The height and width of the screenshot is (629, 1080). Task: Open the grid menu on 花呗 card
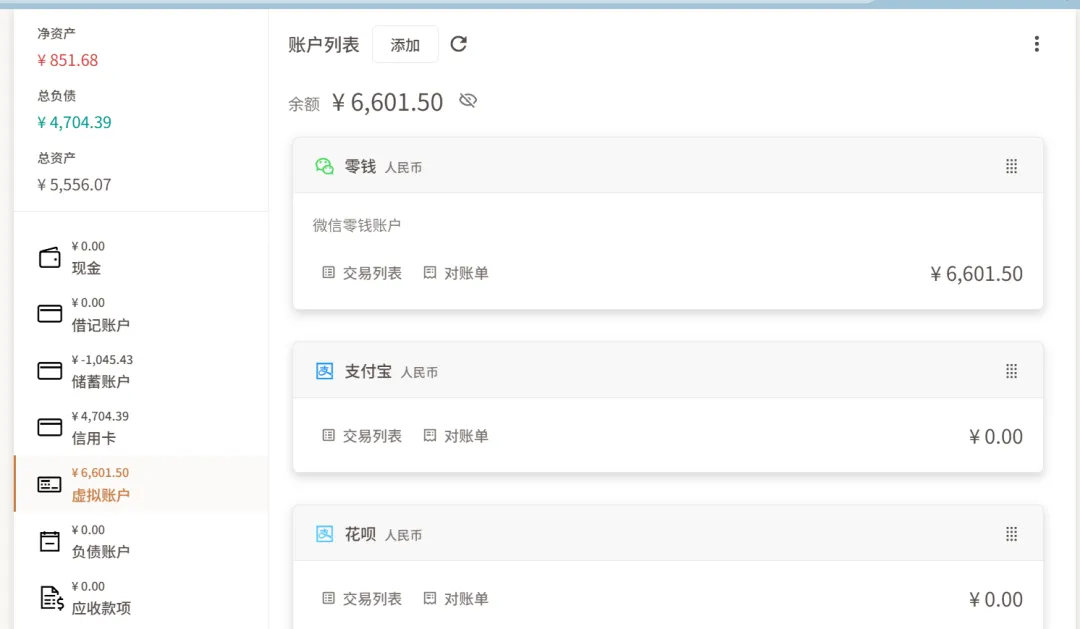pos(1011,534)
